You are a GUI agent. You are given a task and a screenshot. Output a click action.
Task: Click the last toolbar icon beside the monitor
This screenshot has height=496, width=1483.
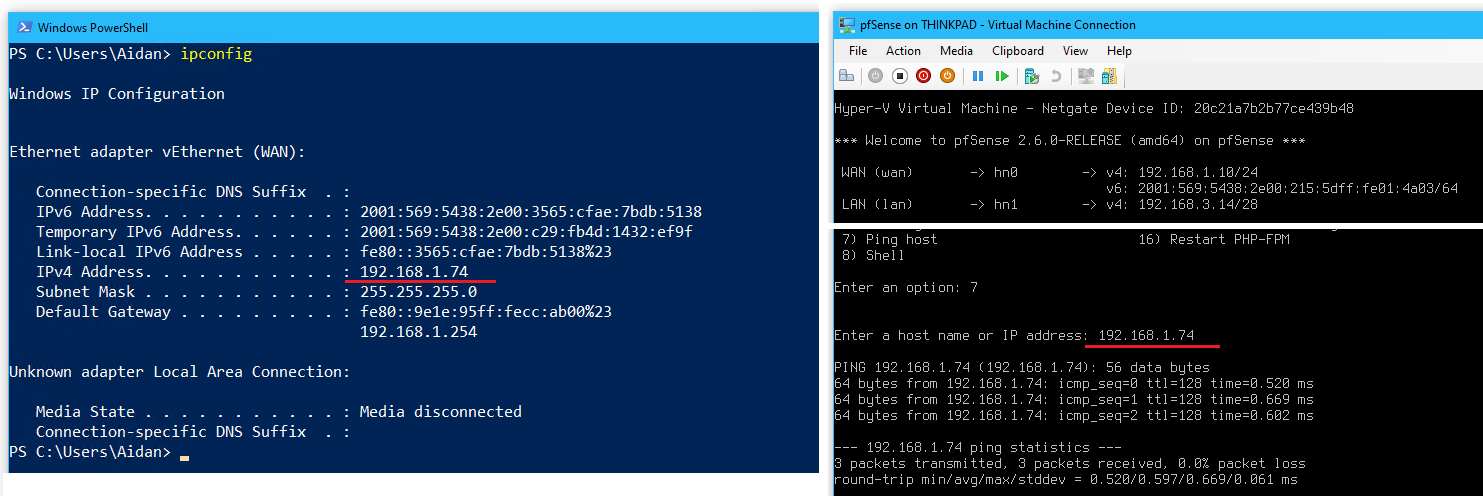click(x=1109, y=76)
